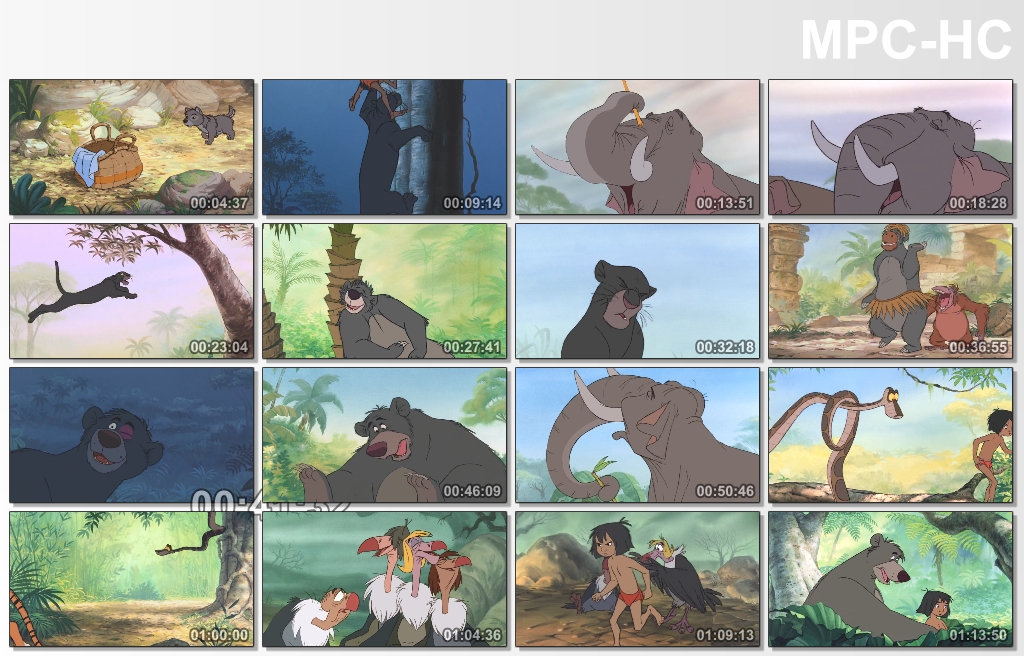
Task: Open the sitting bear frame 00:46:09
Action: pos(384,435)
